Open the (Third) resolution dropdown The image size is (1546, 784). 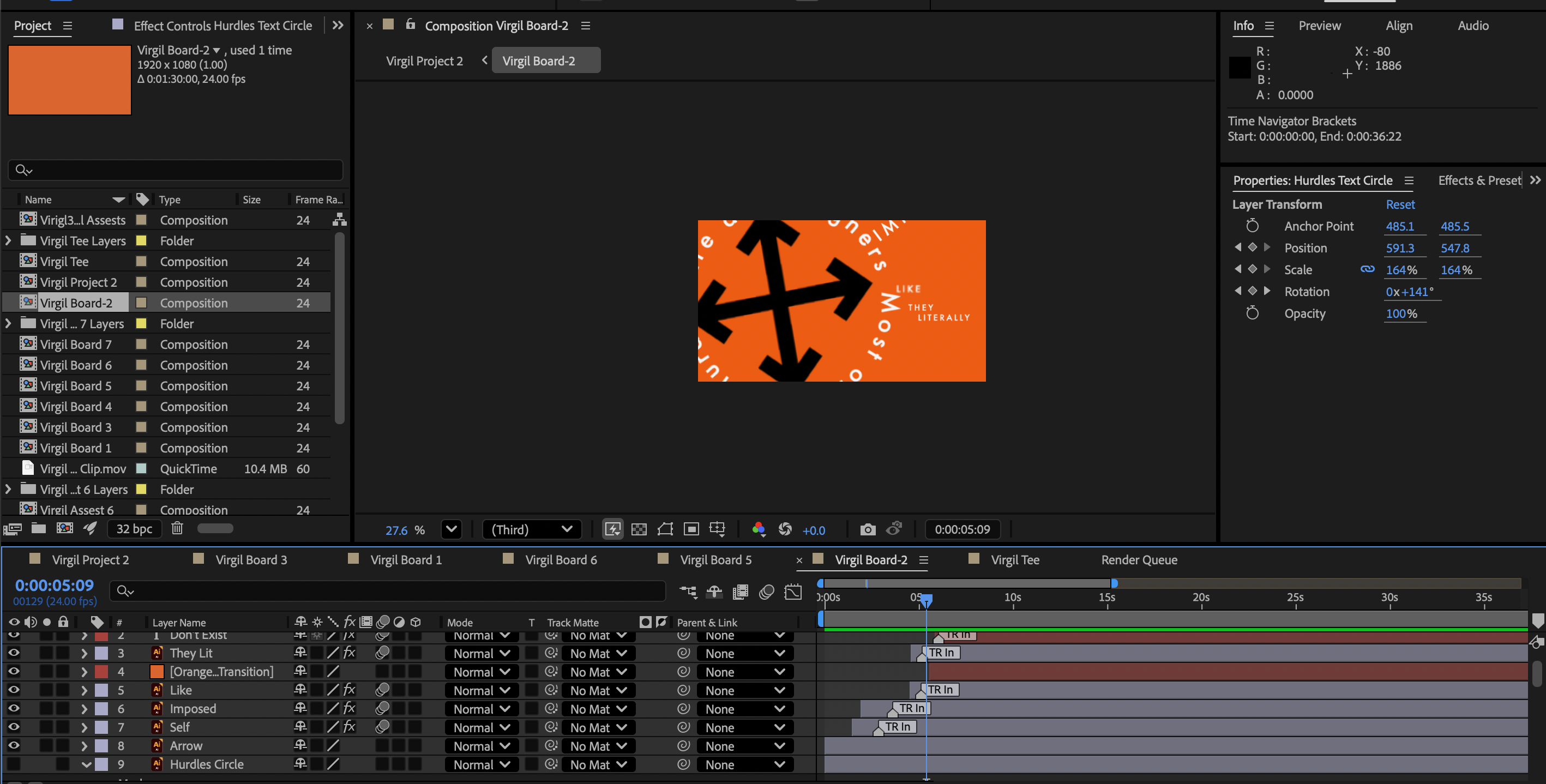(x=532, y=529)
